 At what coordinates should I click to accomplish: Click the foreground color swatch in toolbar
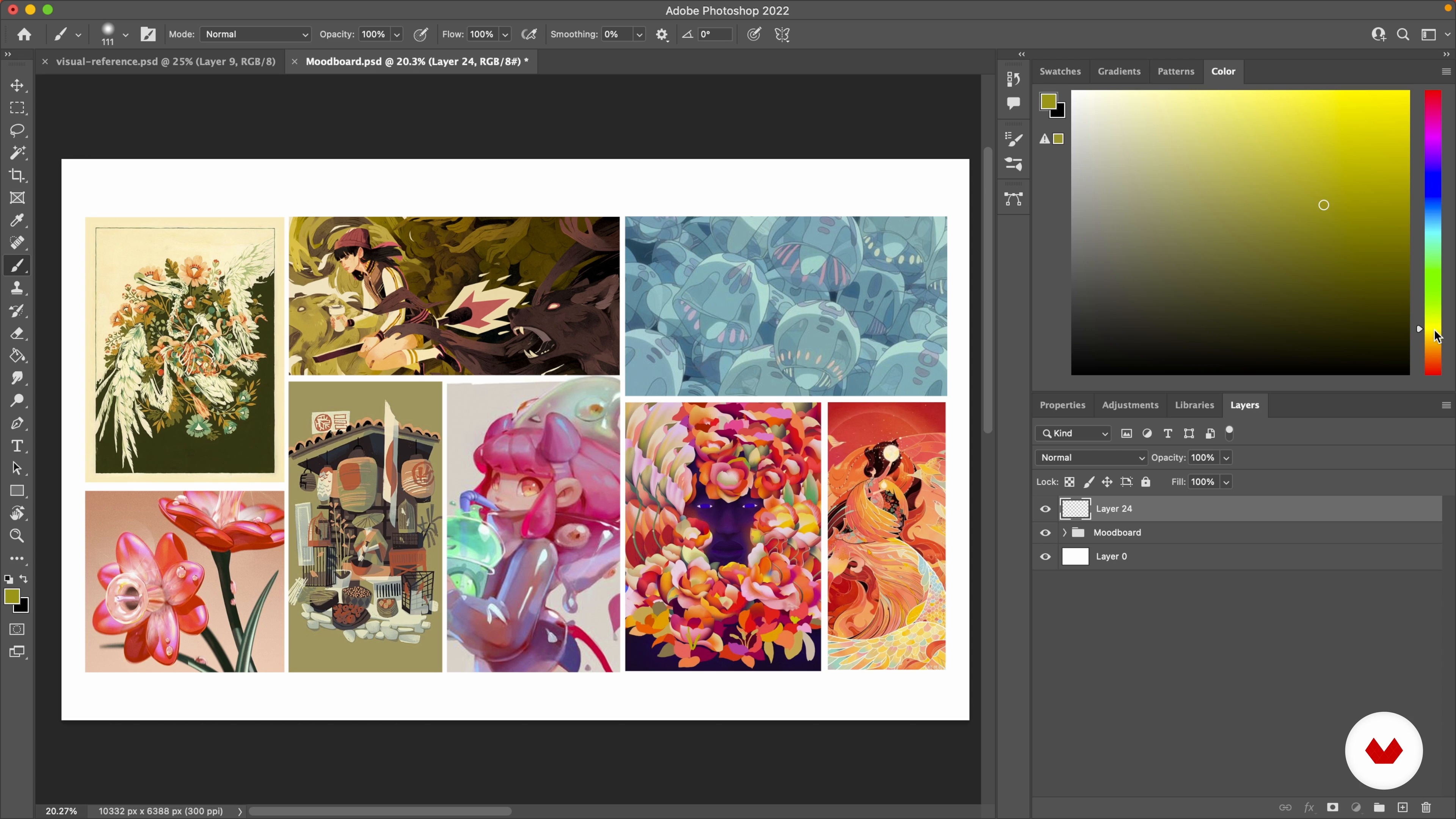click(12, 596)
